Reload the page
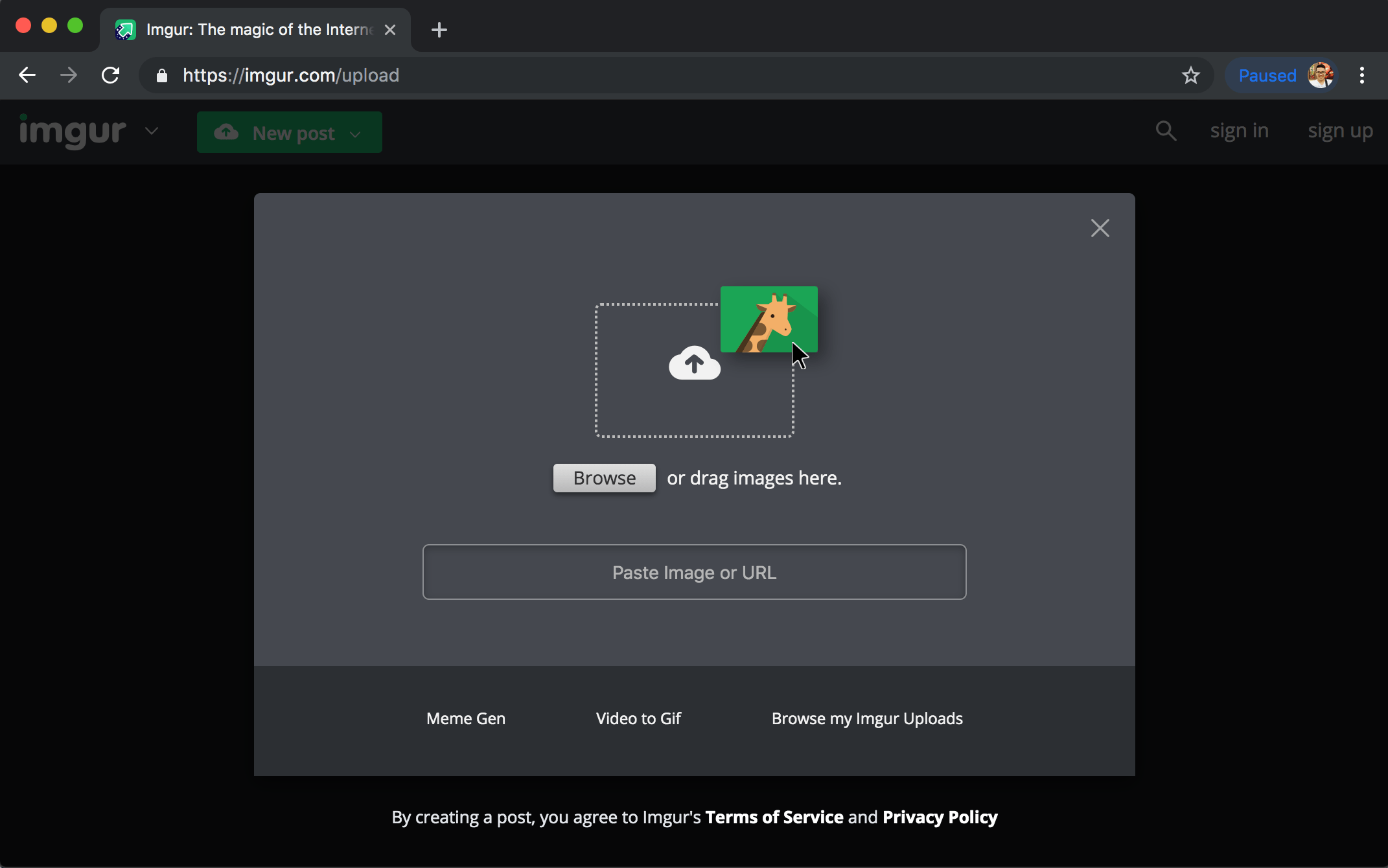1388x868 pixels. (111, 76)
